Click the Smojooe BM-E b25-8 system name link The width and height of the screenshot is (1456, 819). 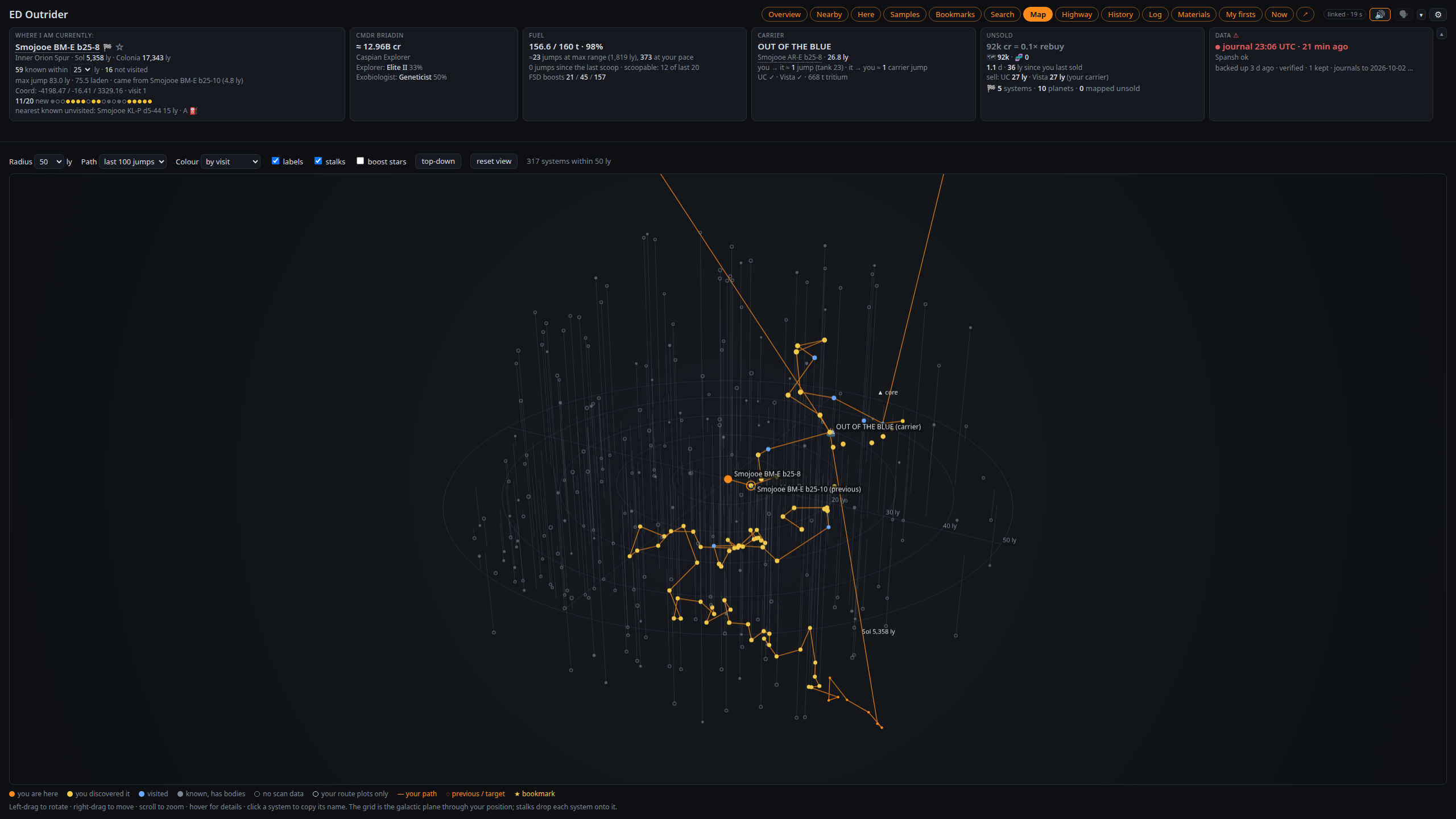click(x=57, y=47)
